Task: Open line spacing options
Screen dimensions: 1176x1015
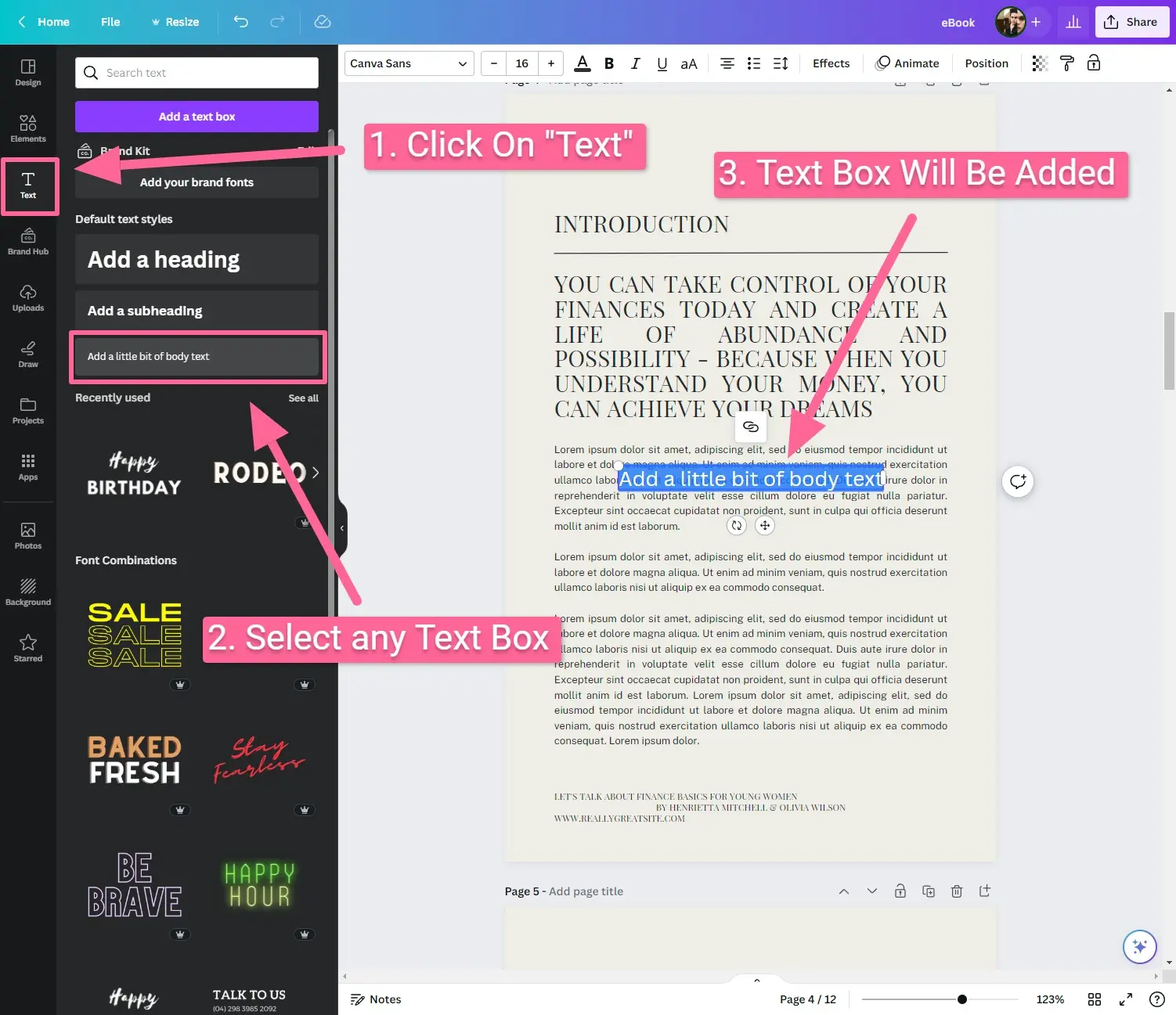Action: click(781, 63)
